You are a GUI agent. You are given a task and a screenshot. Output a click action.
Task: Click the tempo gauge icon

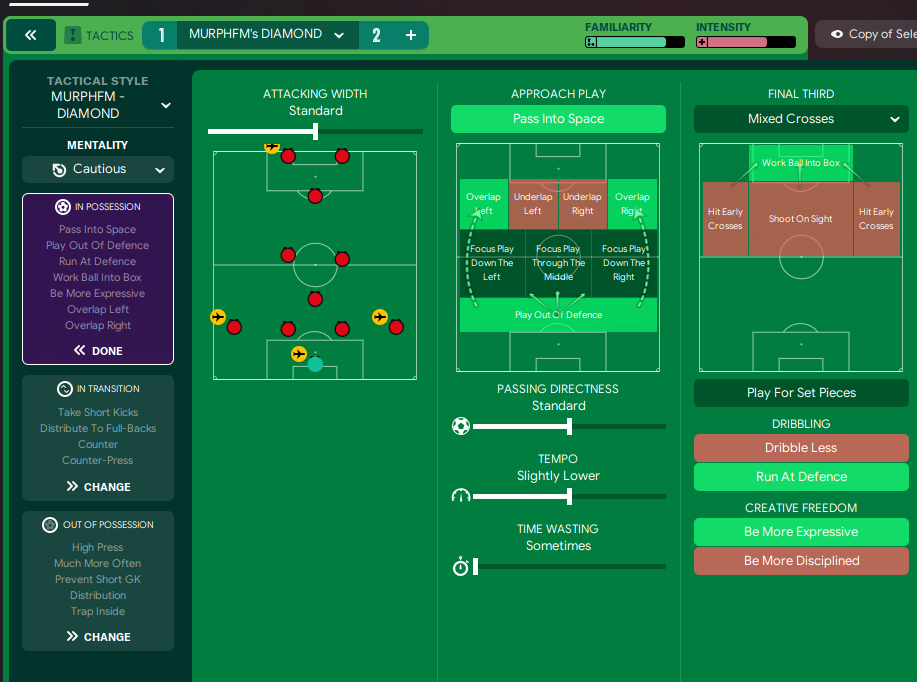pyautogui.click(x=461, y=496)
